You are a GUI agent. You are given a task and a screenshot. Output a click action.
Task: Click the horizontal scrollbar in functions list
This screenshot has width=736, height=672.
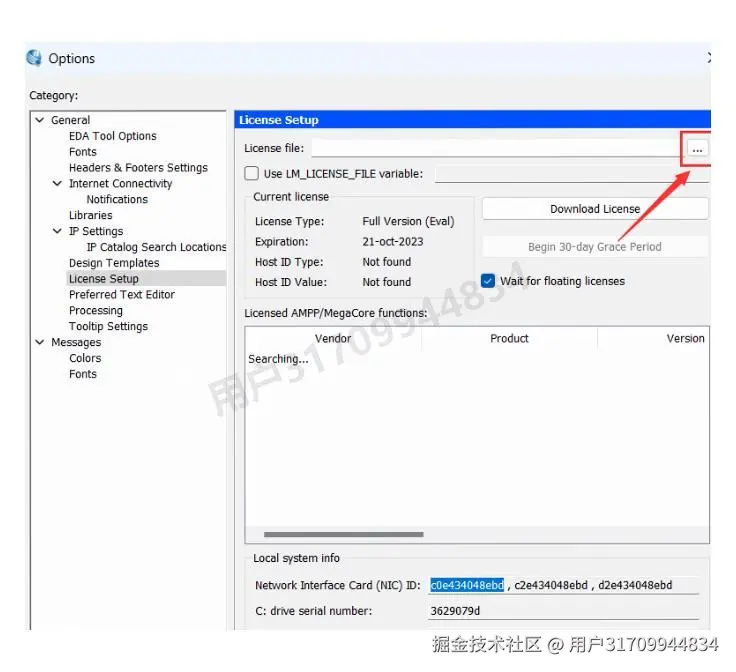click(344, 535)
